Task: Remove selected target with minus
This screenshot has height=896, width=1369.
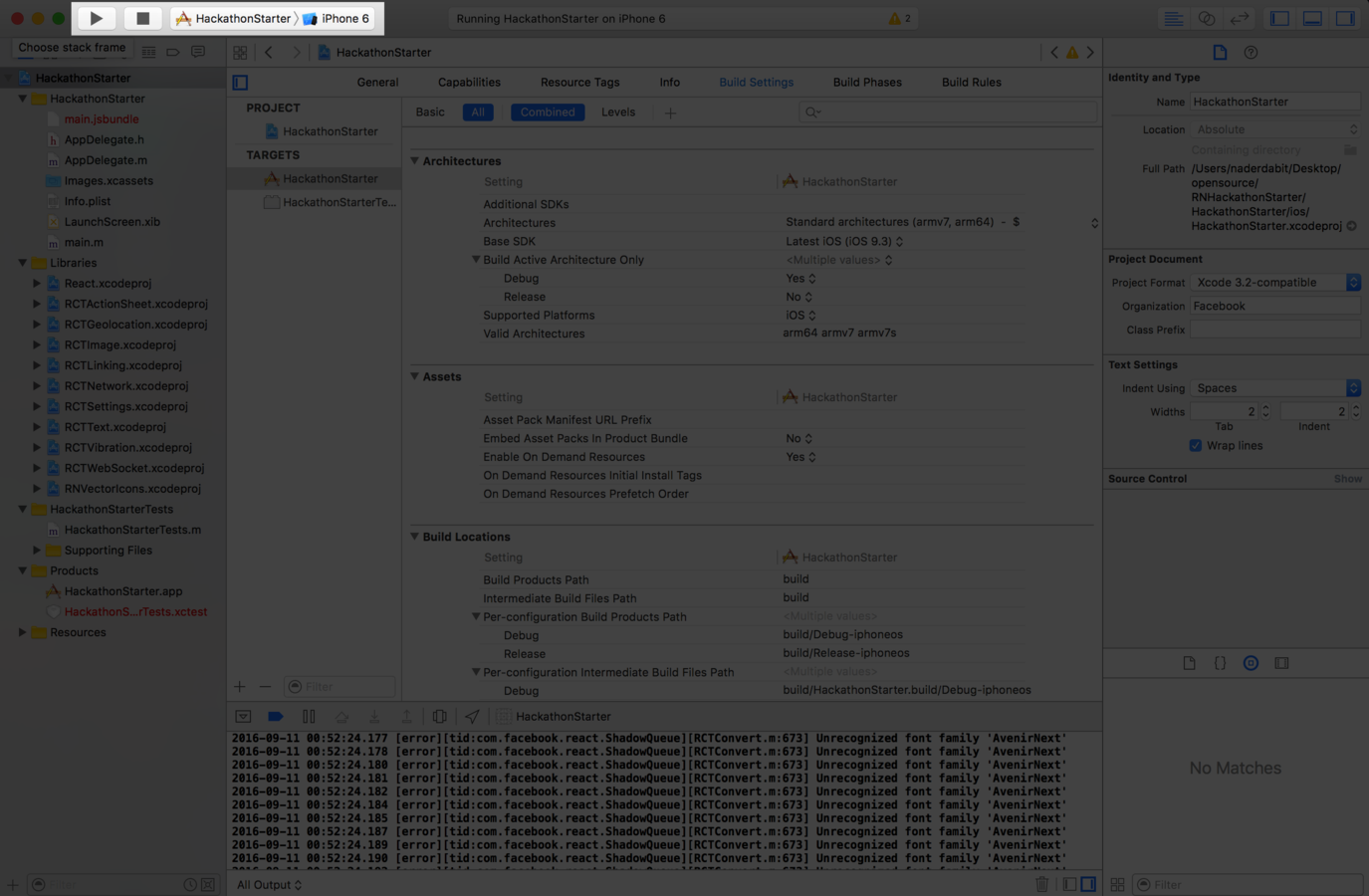Action: [265, 686]
